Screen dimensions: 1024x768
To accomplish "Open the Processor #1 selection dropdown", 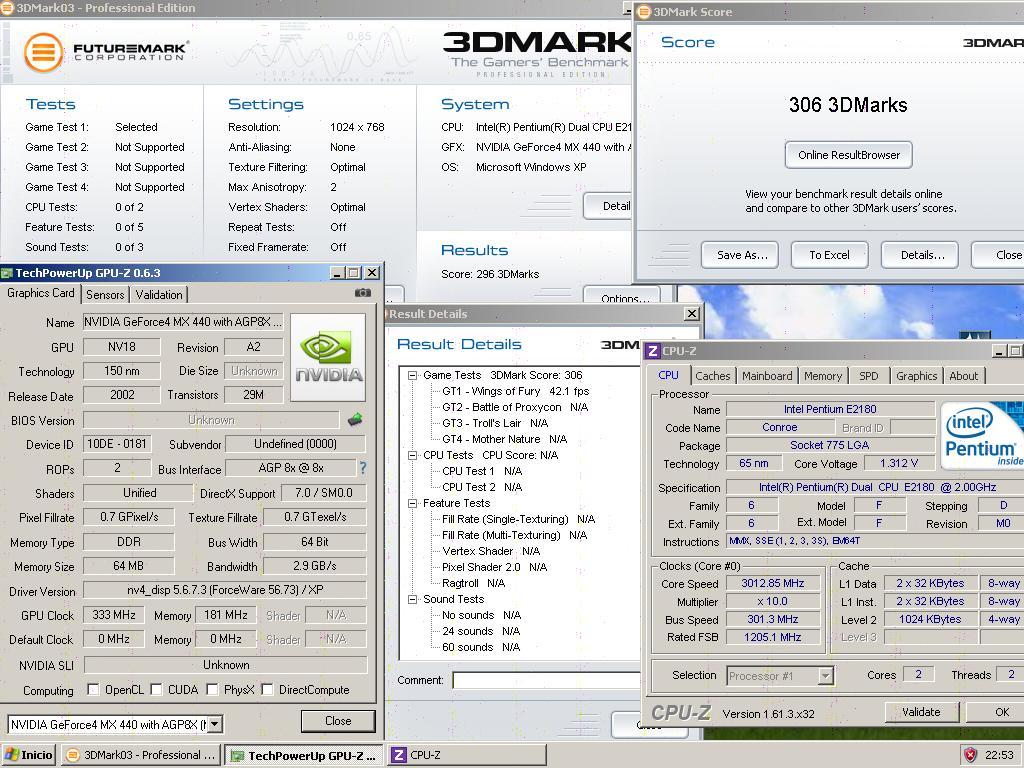I will (x=826, y=675).
